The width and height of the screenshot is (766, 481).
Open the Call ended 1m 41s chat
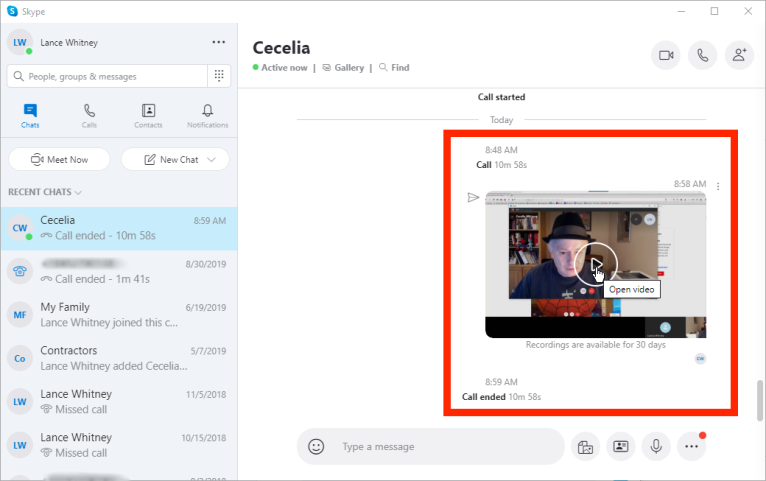pos(119,272)
